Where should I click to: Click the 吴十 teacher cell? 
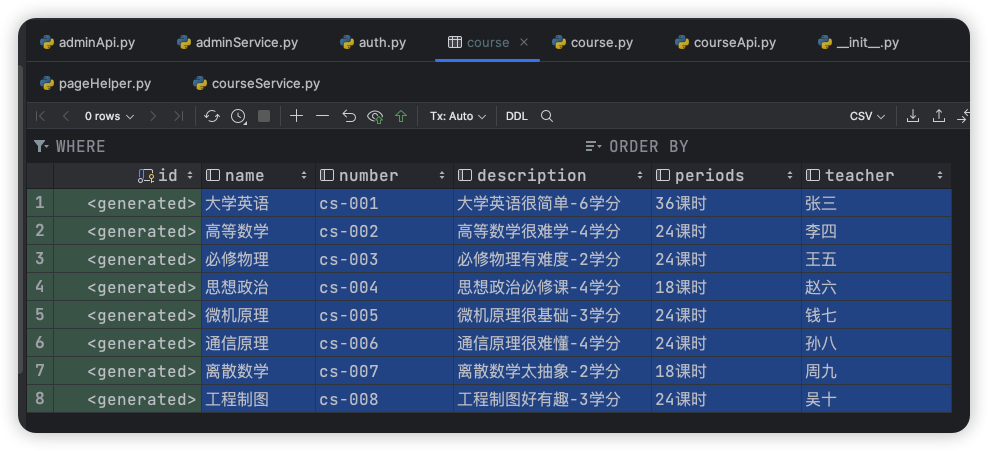pyautogui.click(x=876, y=399)
